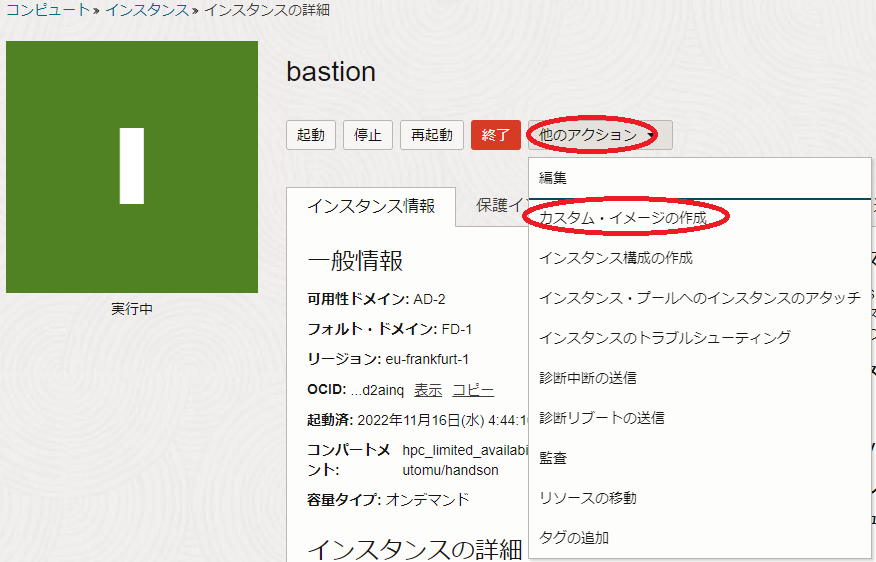Select 編集 from the actions menu
The image size is (876, 562).
coord(553,178)
